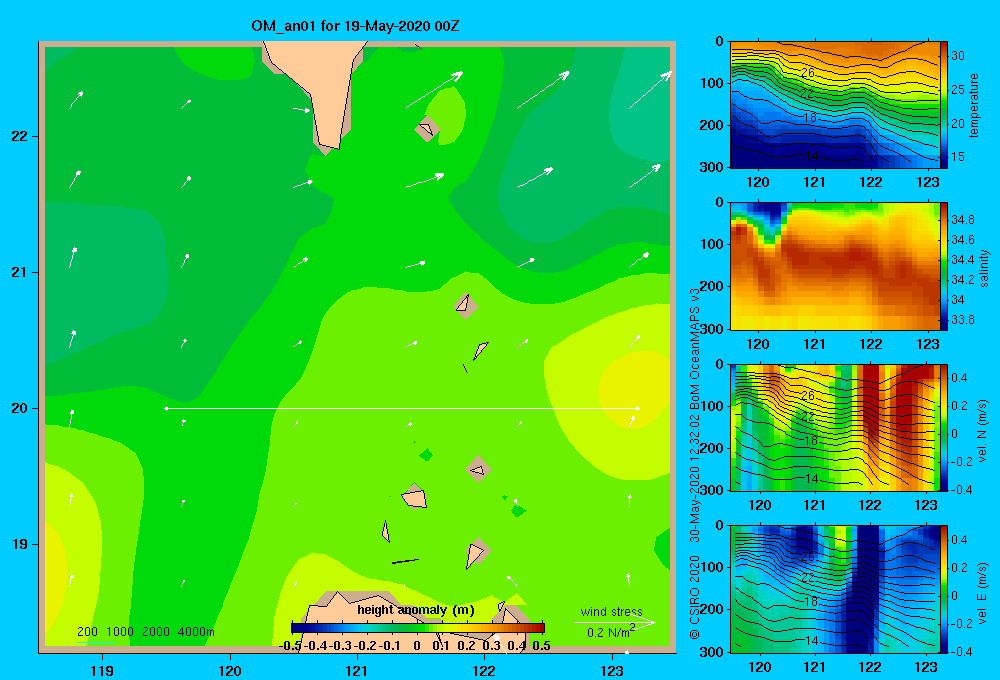Click the "15" temperature scale tick
1000x680 pixels.
click(x=958, y=156)
